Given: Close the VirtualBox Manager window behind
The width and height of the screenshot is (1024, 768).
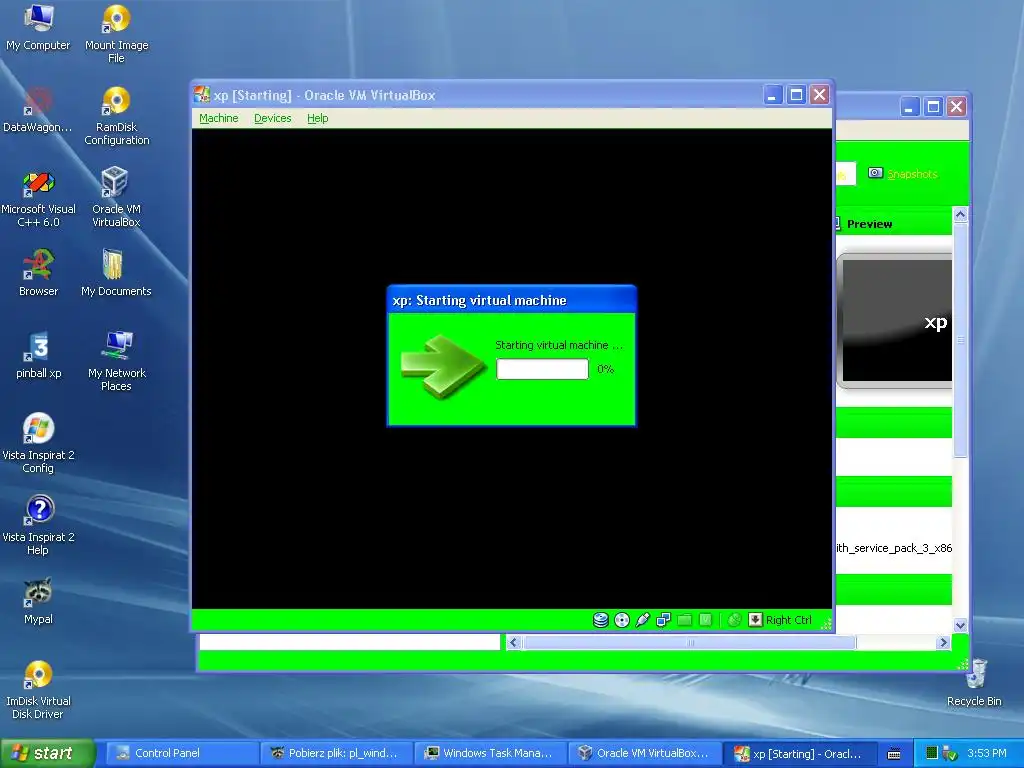Looking at the screenshot, I should click(x=956, y=106).
